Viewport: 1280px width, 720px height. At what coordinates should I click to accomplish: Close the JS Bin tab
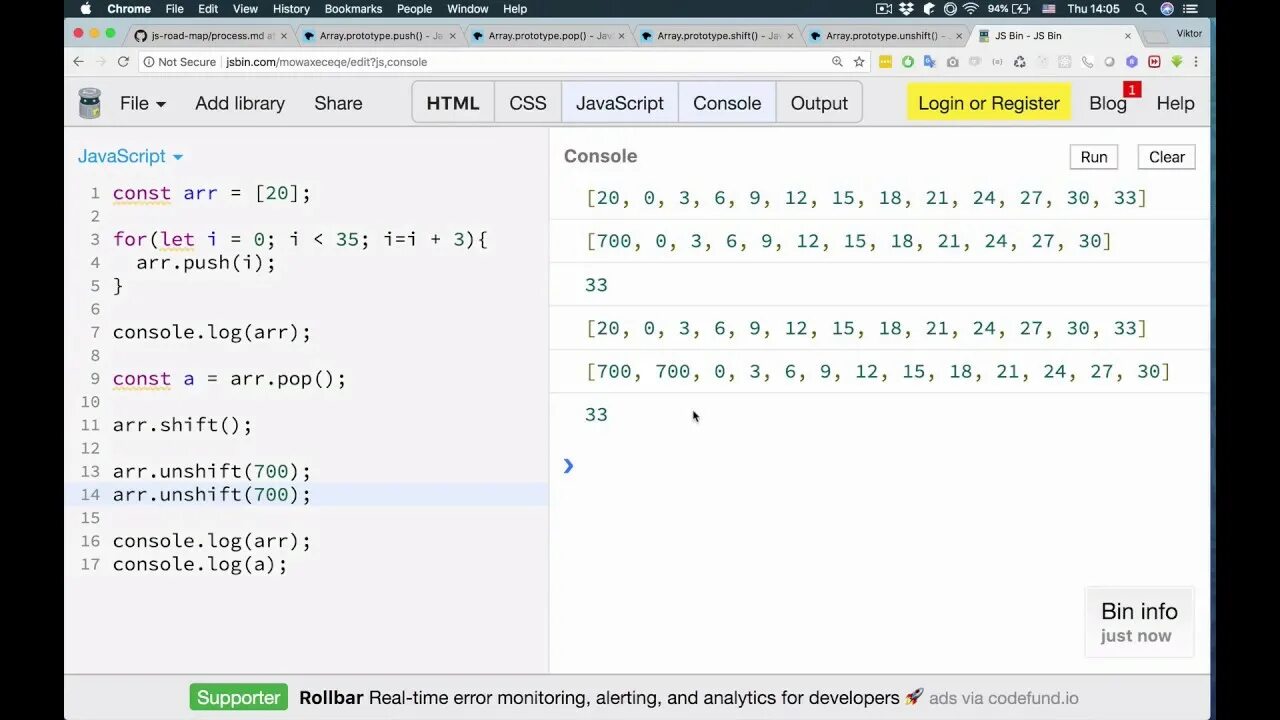coord(1128,35)
